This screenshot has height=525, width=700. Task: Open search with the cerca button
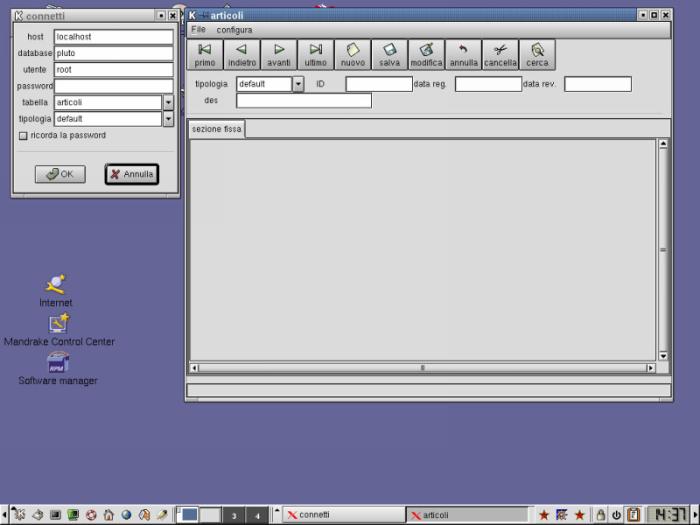pyautogui.click(x=537, y=54)
